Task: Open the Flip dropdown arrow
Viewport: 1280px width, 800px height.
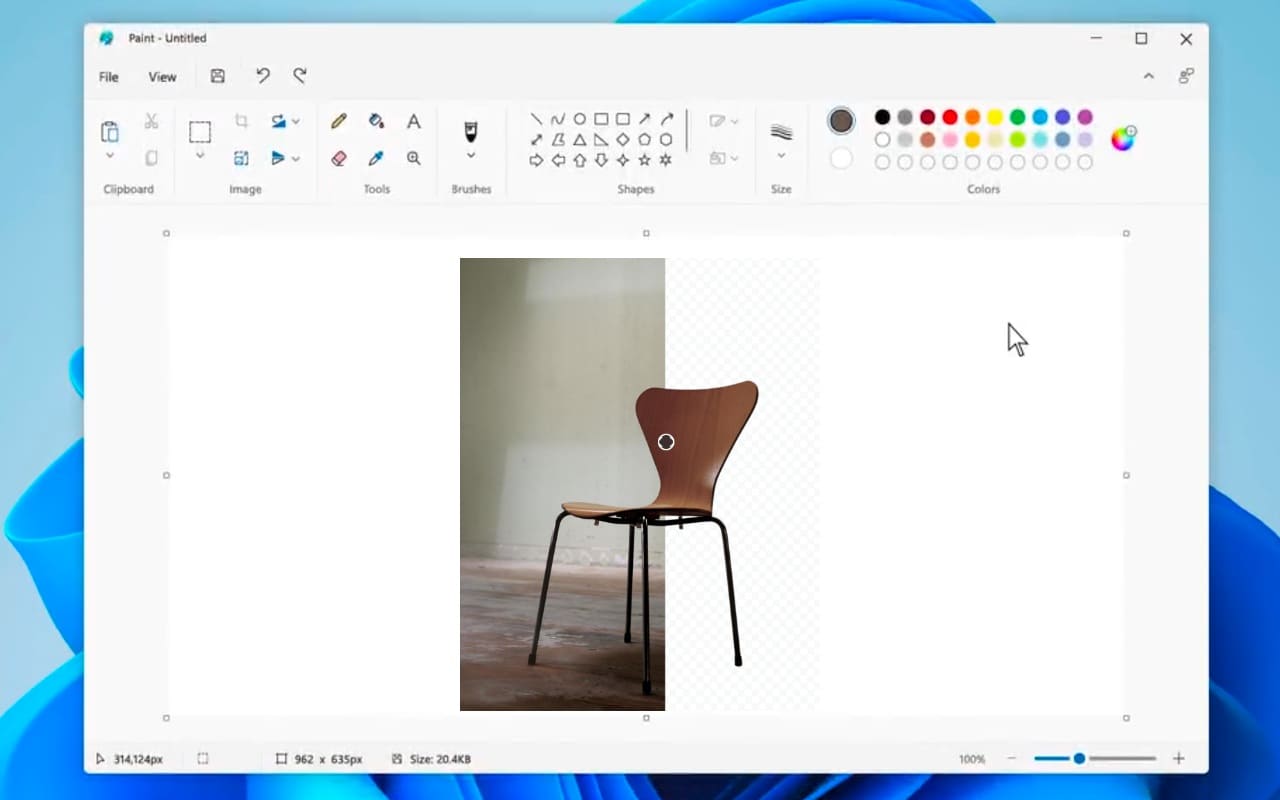Action: click(x=296, y=159)
